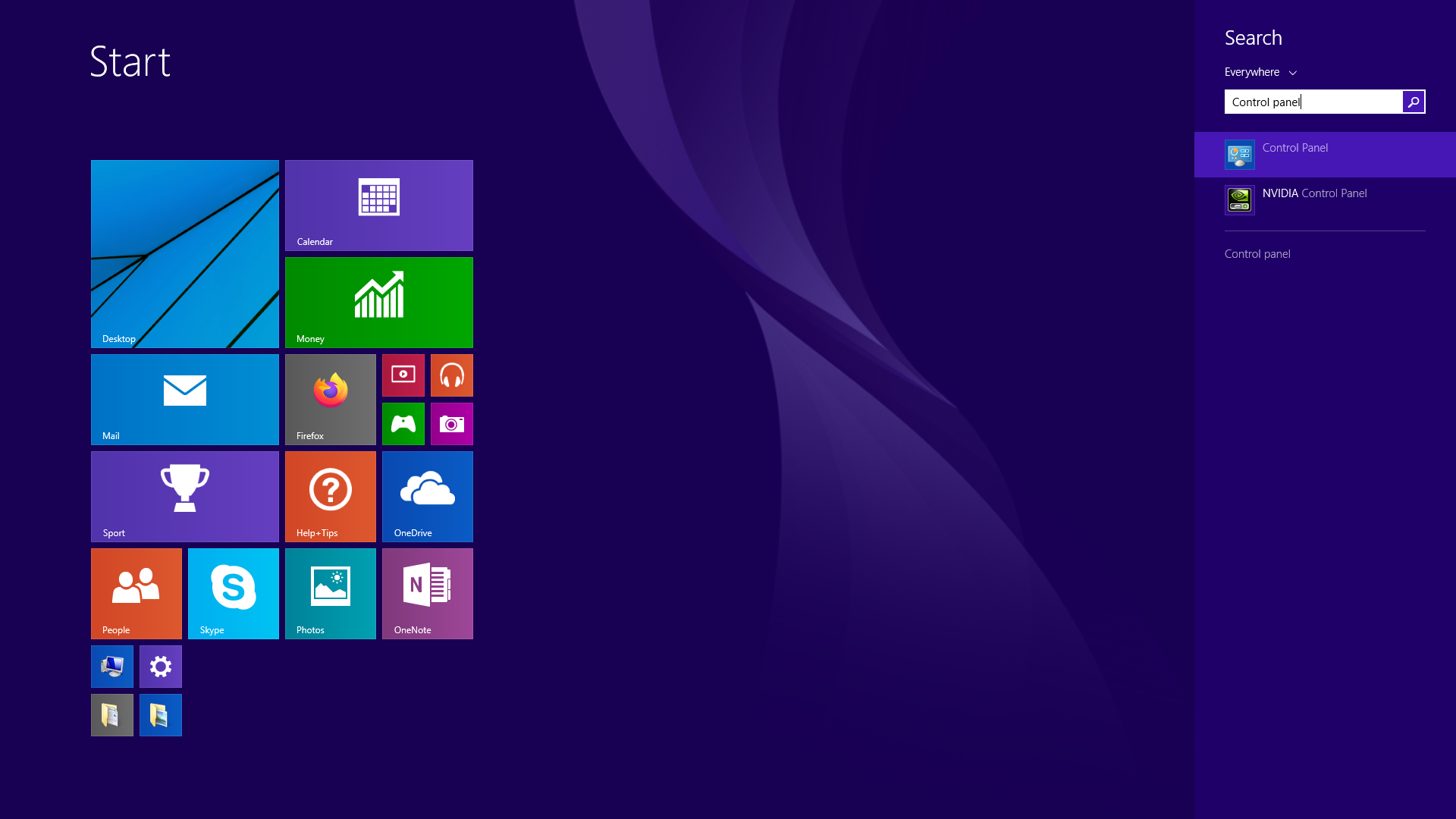Open the Help+Tips tile
This screenshot has height=819, width=1456.
[x=330, y=496]
